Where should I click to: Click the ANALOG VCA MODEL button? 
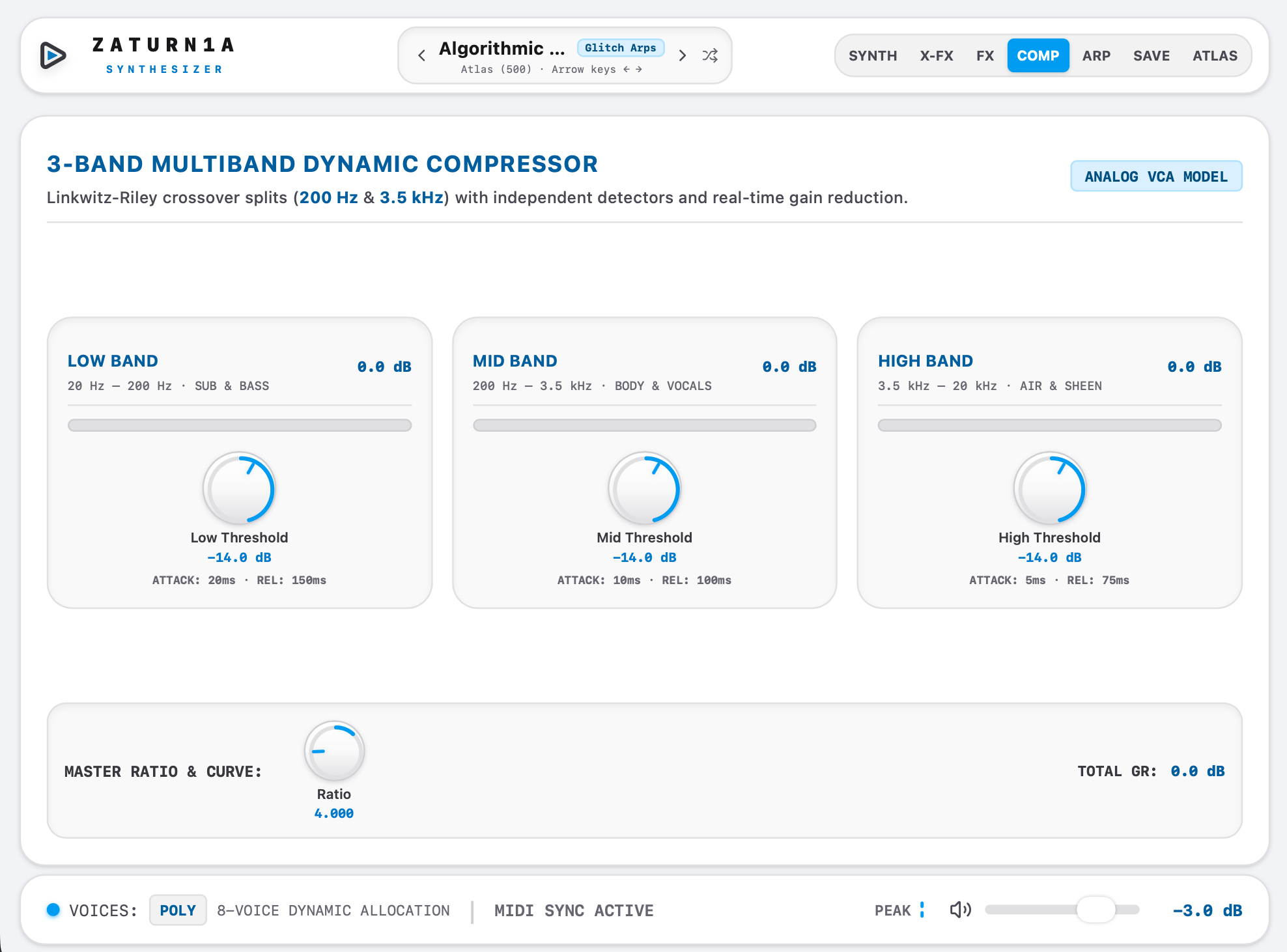tap(1156, 176)
